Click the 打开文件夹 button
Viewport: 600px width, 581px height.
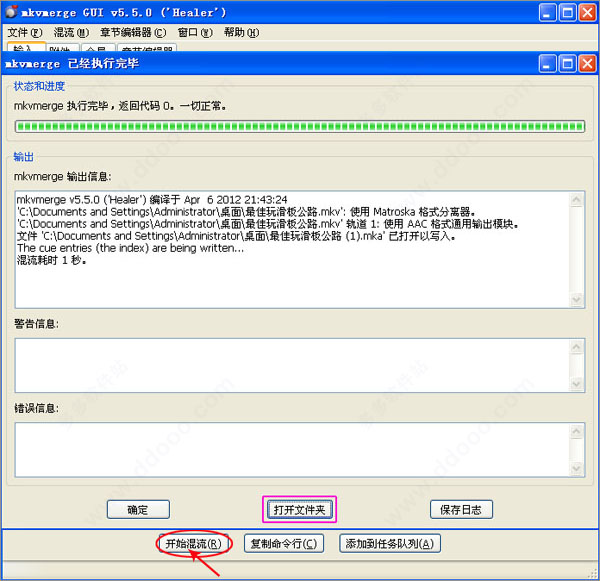[299, 509]
